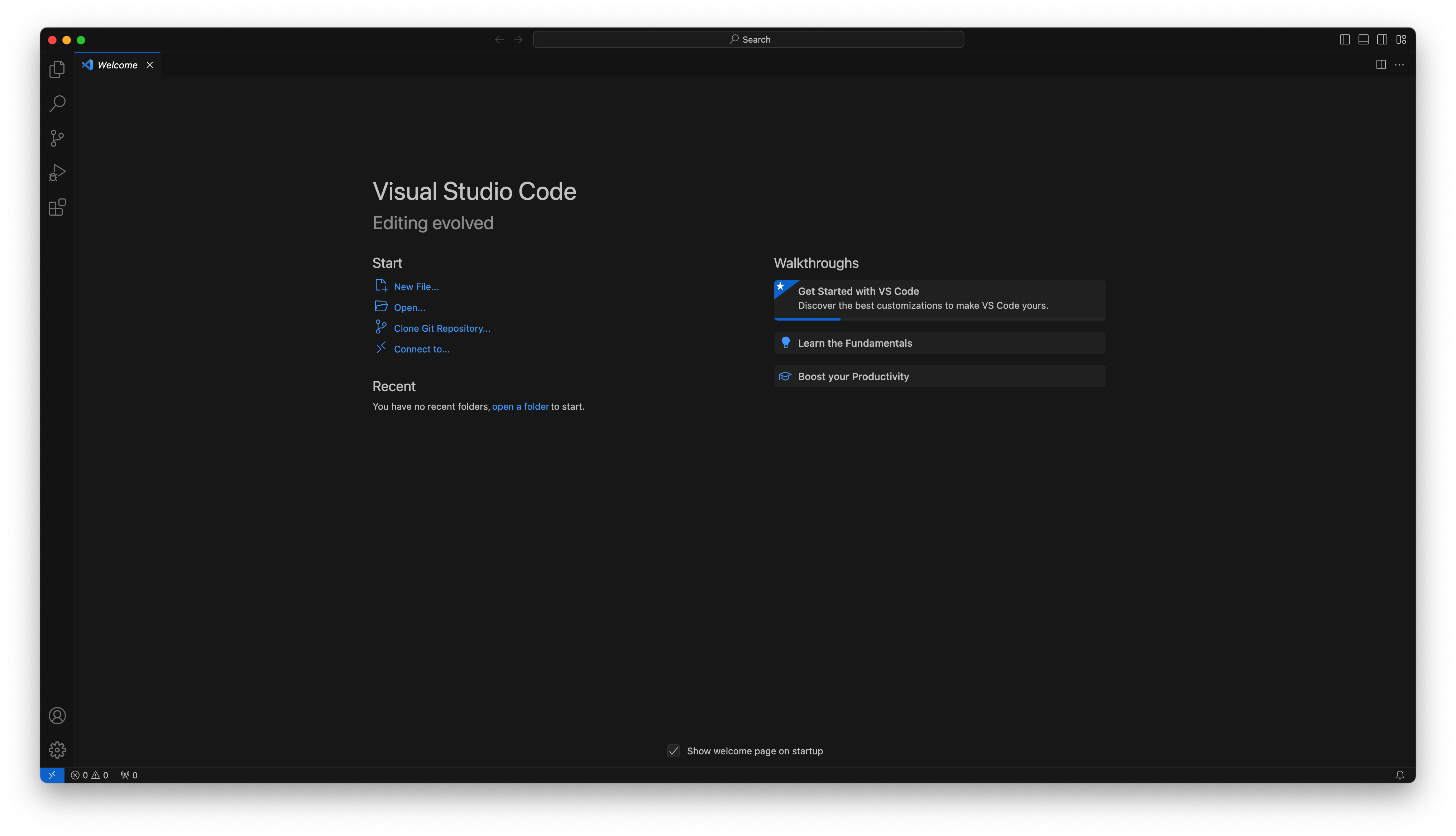Click the 'Recent' heading

coord(394,386)
